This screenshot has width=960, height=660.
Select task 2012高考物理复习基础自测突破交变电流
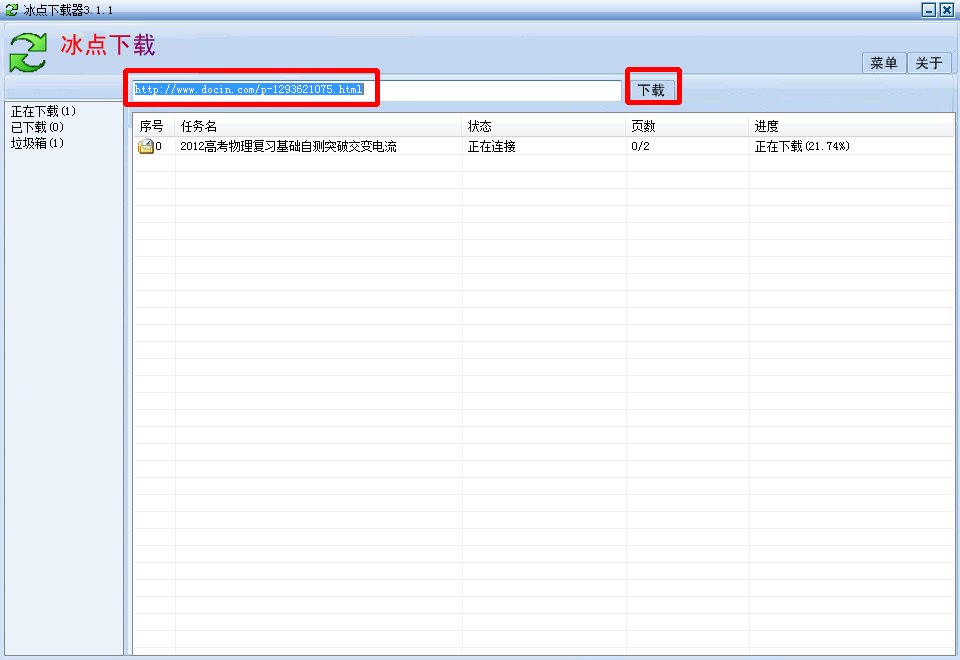(x=288, y=146)
